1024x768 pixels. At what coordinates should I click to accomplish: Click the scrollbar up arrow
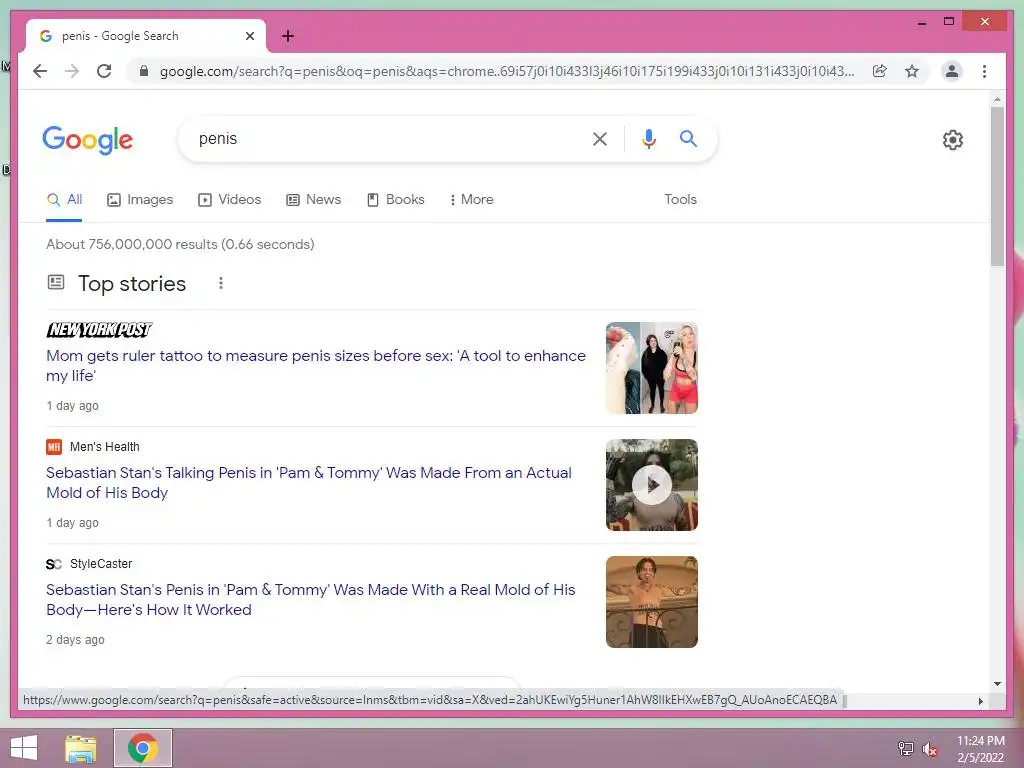coord(997,99)
